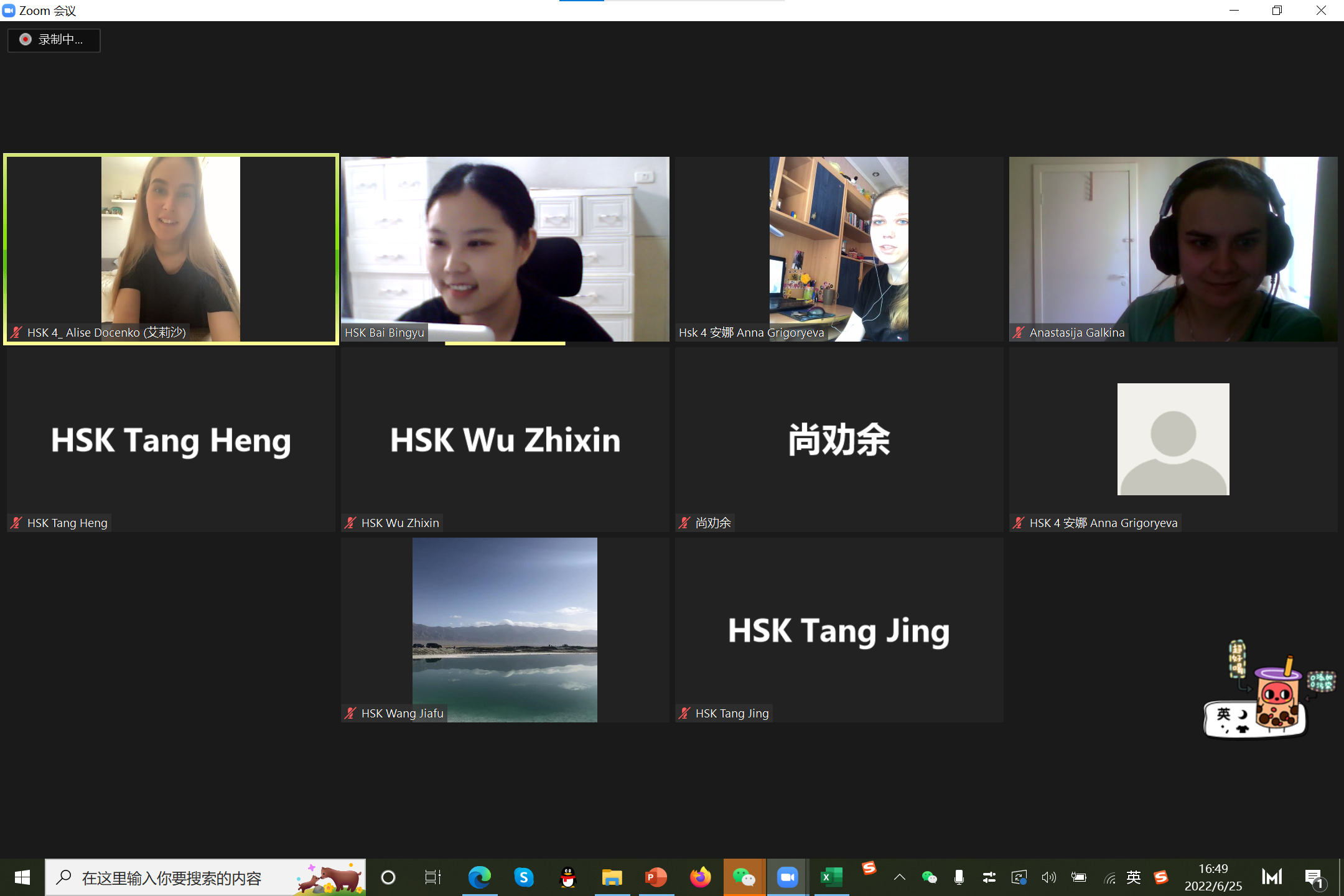Open WeChat from the taskbar
Image resolution: width=1344 pixels, height=896 pixels.
coord(744,878)
